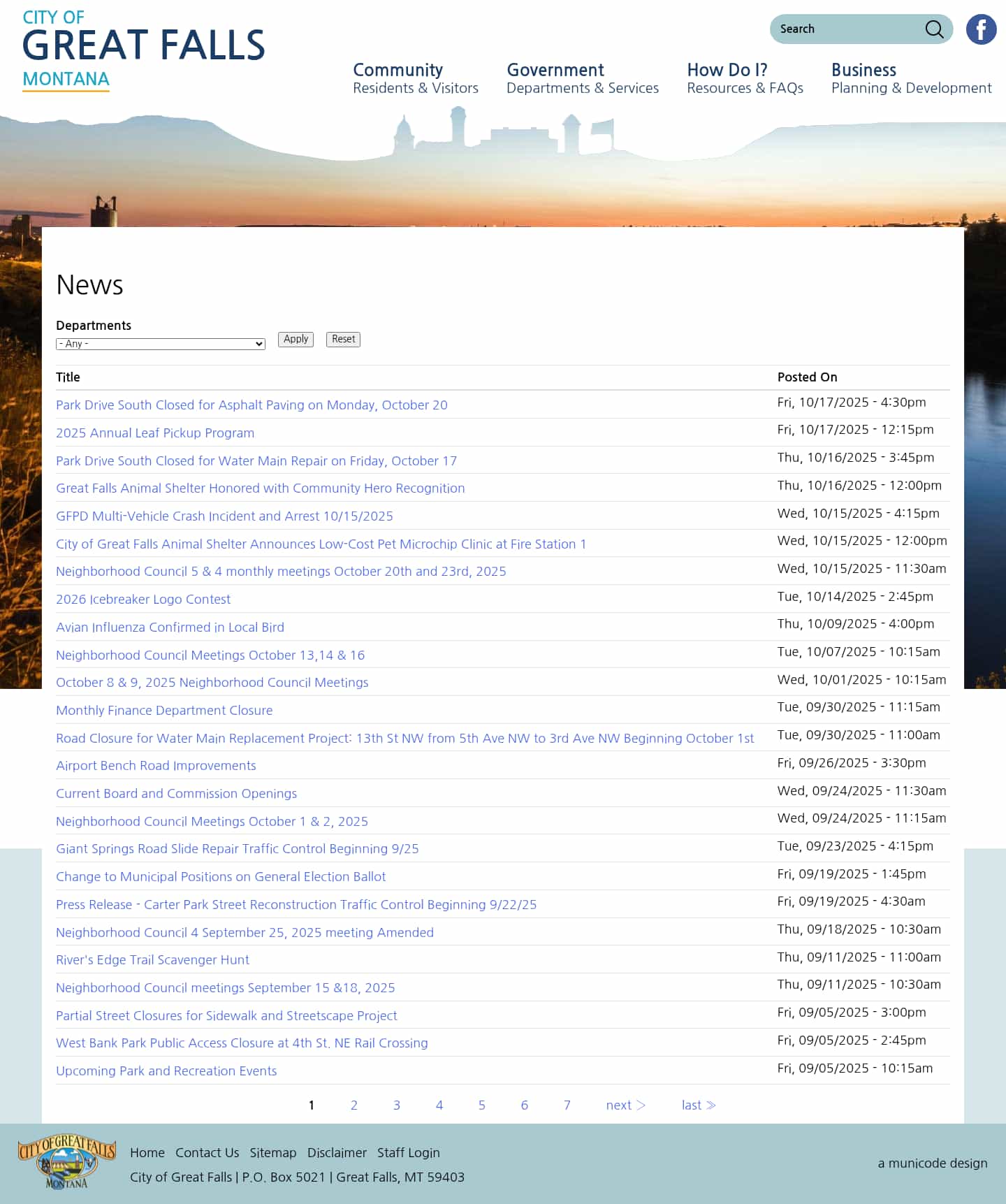Viewport: 1006px width, 1204px height.
Task: Open the Departments filter dropdown
Action: (160, 344)
